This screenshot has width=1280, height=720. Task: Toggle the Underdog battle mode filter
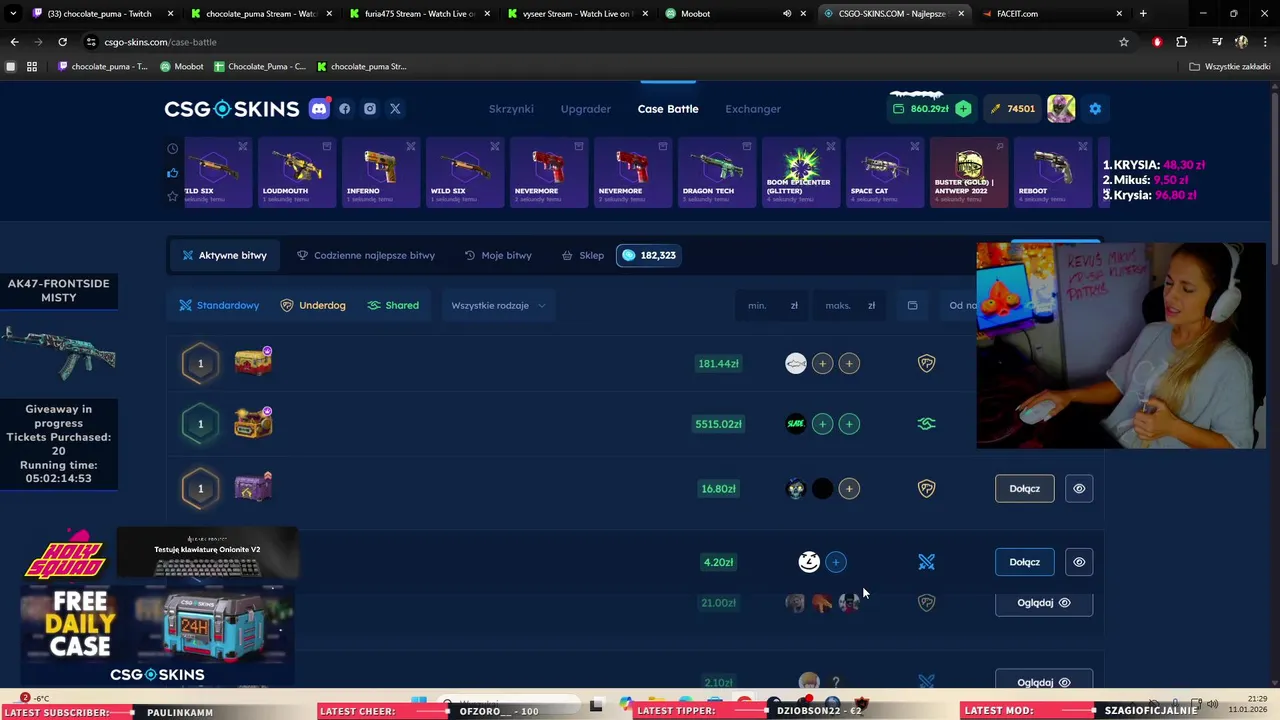point(313,305)
